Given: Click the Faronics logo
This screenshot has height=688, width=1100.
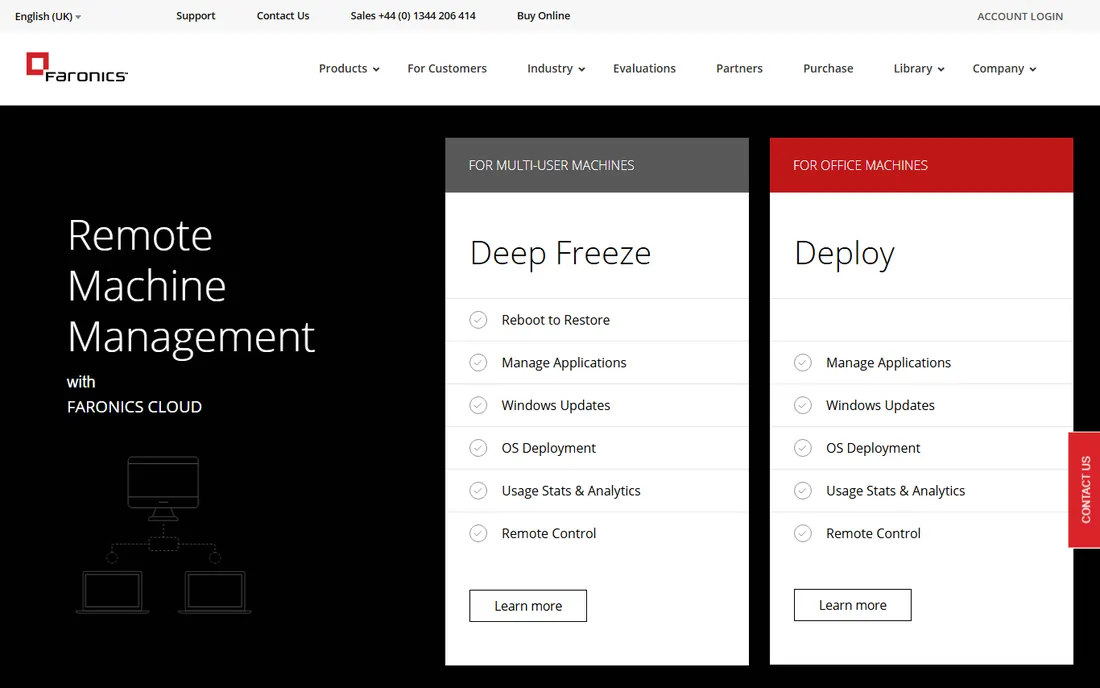Looking at the screenshot, I should click(77, 67).
